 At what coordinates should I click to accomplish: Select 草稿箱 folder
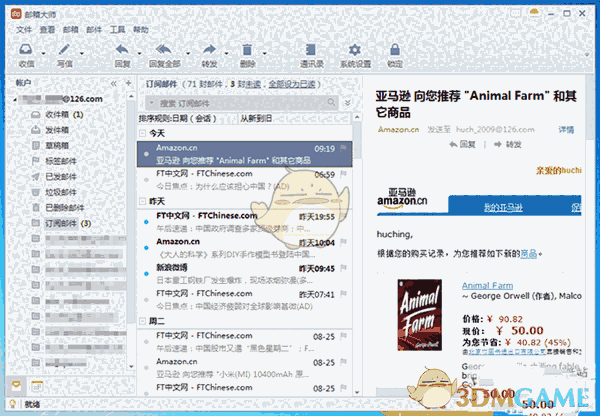click(50, 145)
